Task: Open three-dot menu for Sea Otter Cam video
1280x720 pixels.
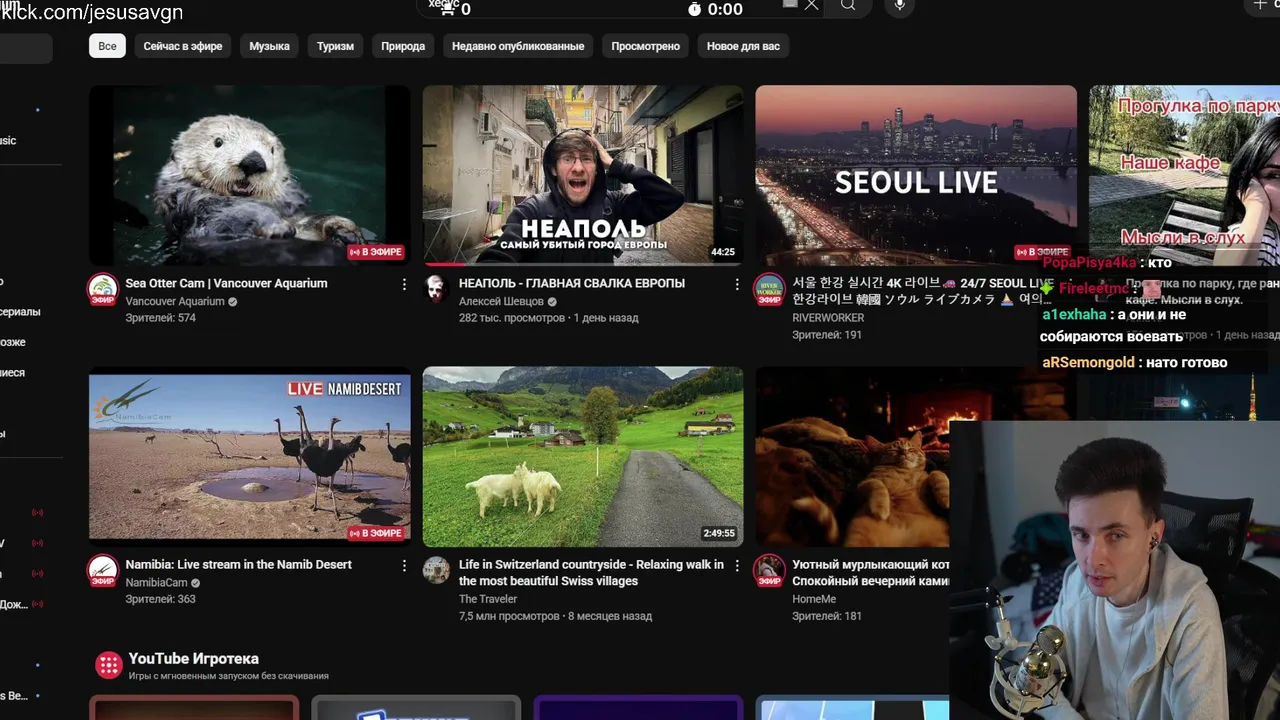Action: pos(404,285)
